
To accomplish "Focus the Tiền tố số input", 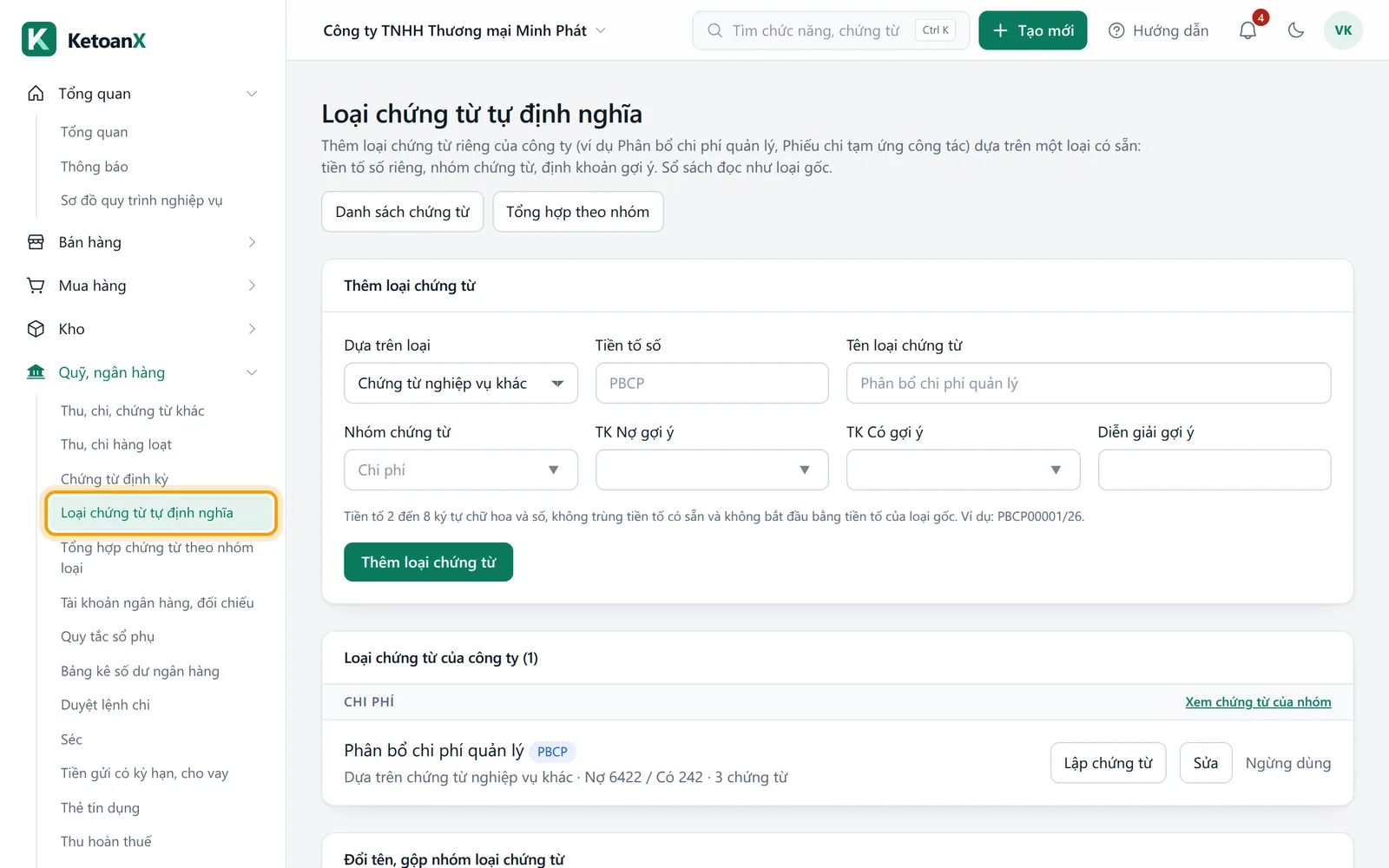I will pyautogui.click(x=712, y=383).
